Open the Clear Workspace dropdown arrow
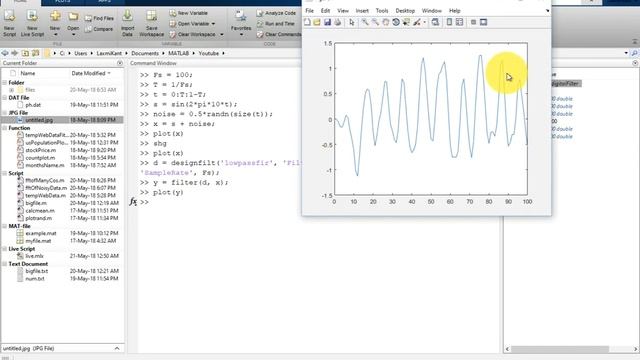 point(222,34)
